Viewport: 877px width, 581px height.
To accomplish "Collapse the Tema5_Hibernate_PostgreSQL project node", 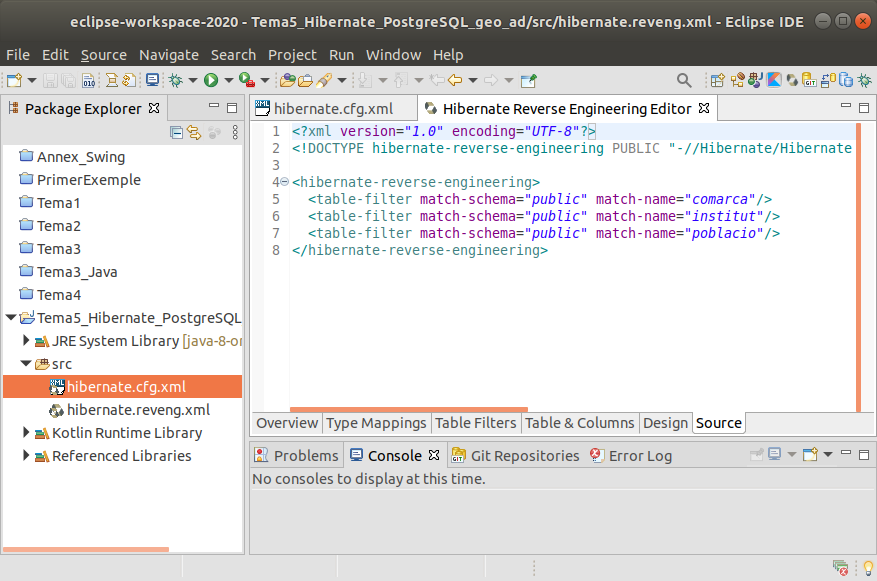I will point(11,318).
